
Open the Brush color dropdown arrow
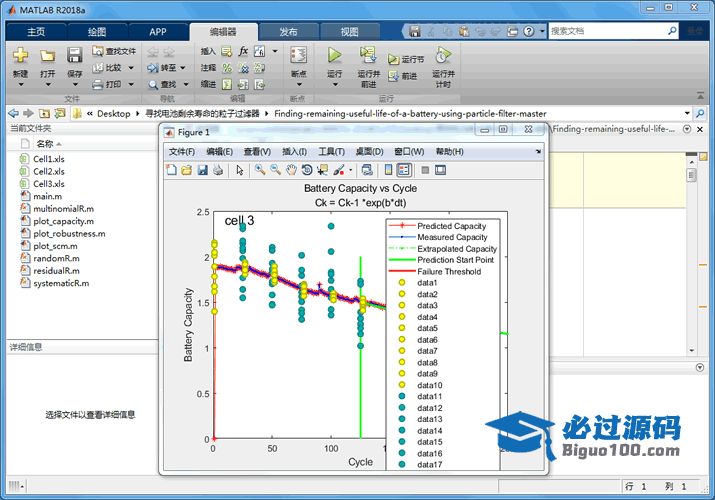click(351, 170)
